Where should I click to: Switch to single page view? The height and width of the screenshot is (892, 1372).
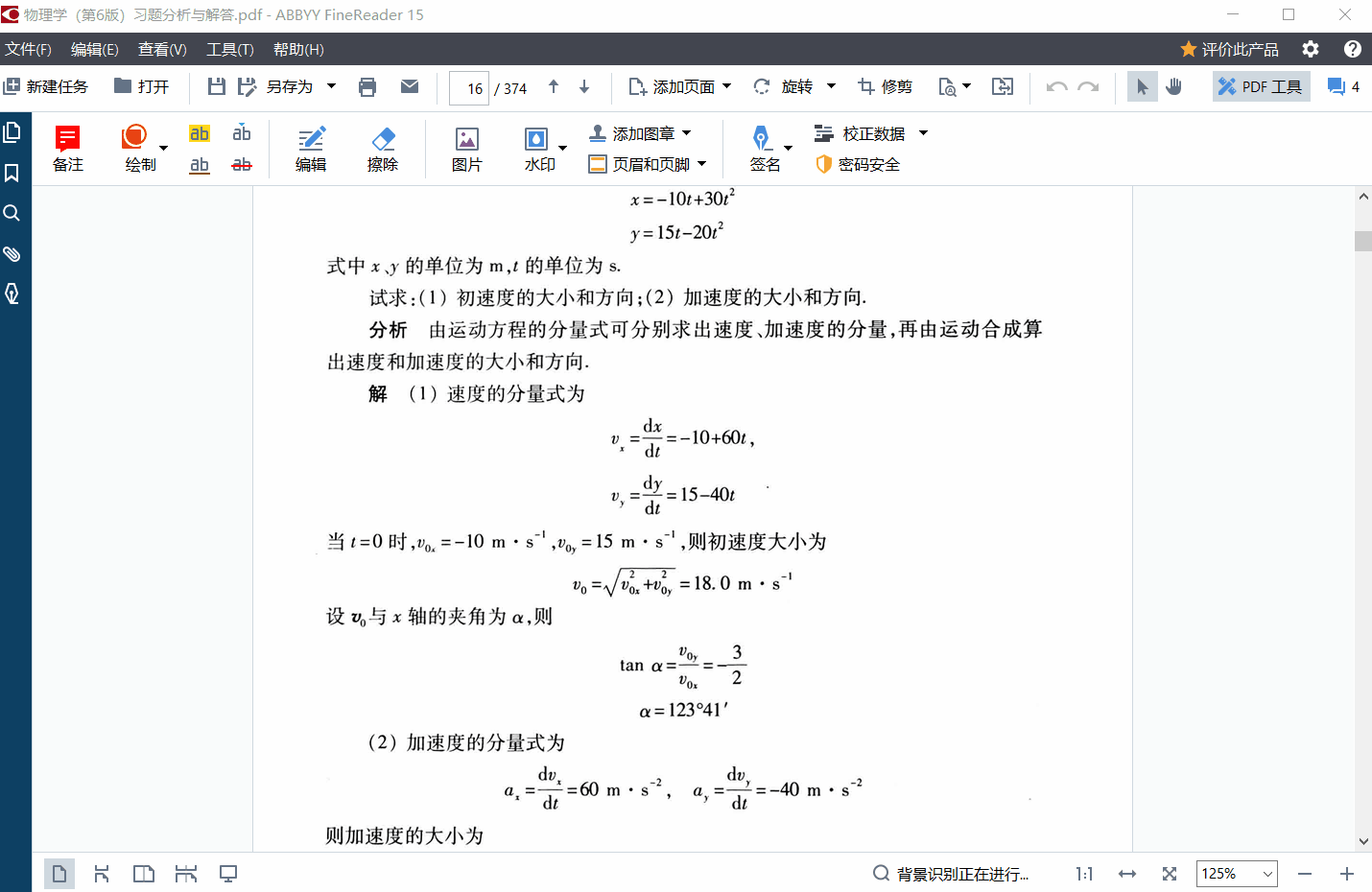pos(59,874)
